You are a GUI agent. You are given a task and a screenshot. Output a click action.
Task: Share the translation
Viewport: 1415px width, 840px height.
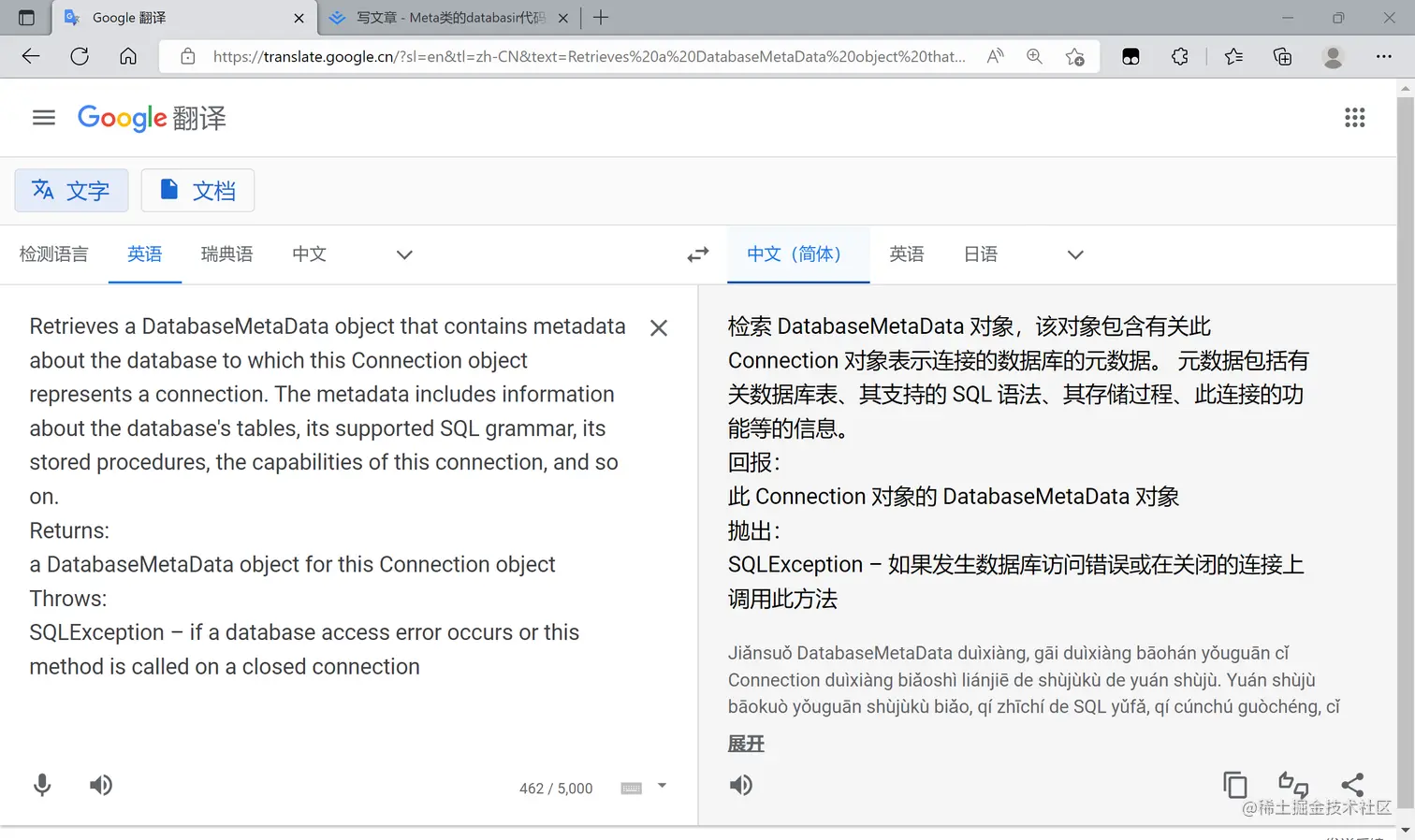point(1352,785)
